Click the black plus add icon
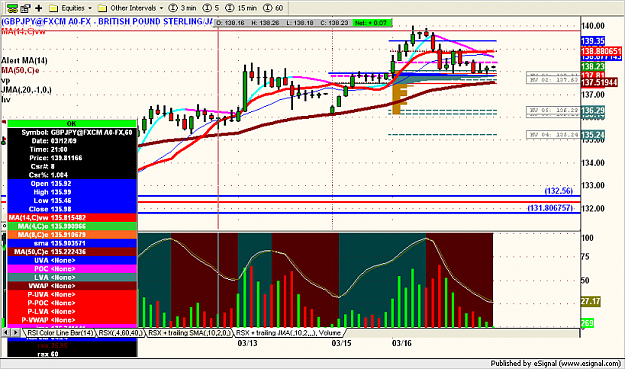The image size is (625, 369). pos(39,8)
